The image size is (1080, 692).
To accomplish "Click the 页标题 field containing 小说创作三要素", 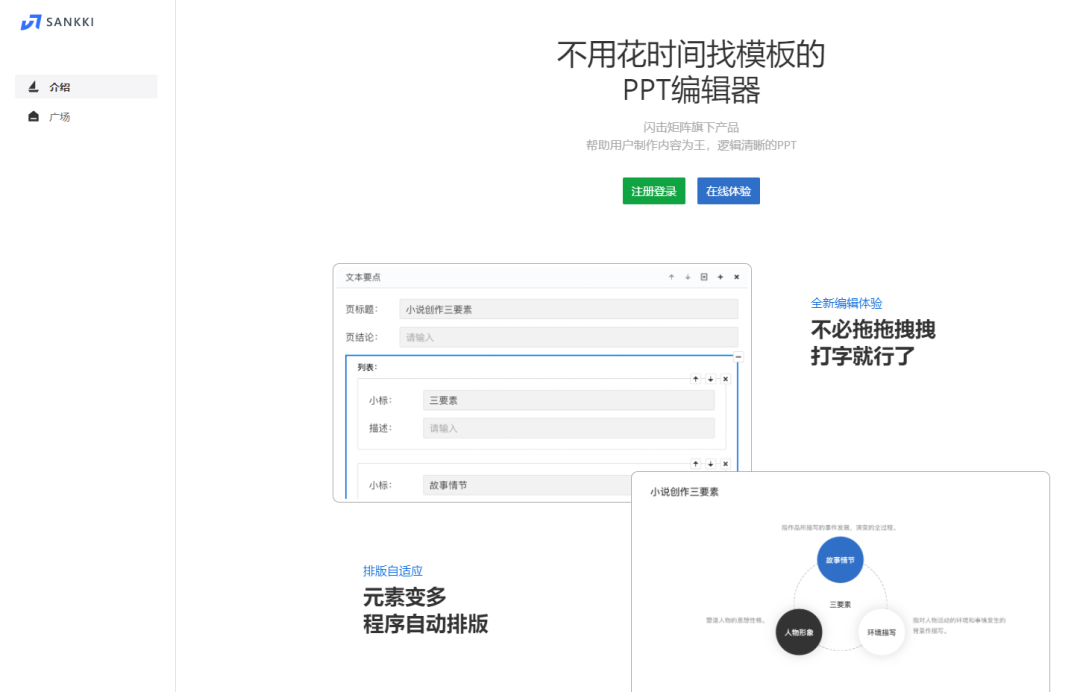I will (x=568, y=309).
